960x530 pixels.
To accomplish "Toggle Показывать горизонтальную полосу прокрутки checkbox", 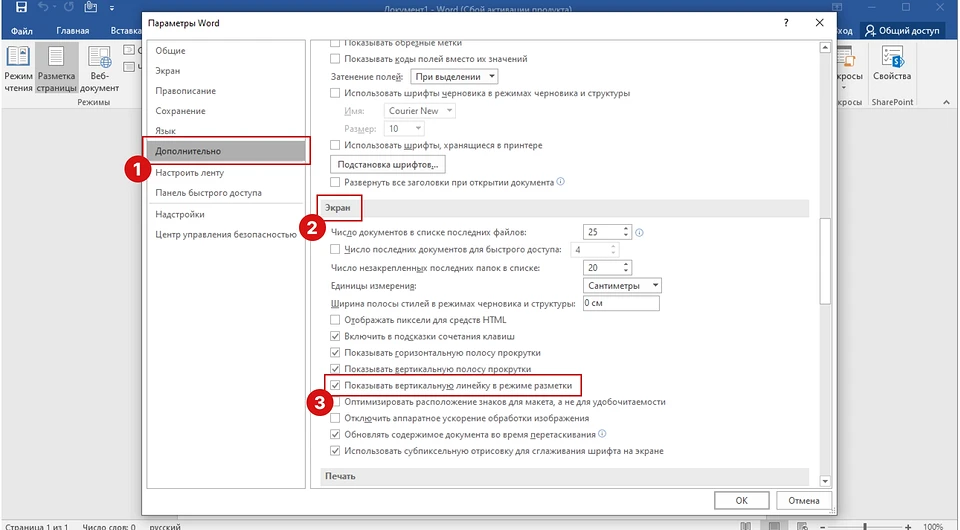I will point(336,353).
